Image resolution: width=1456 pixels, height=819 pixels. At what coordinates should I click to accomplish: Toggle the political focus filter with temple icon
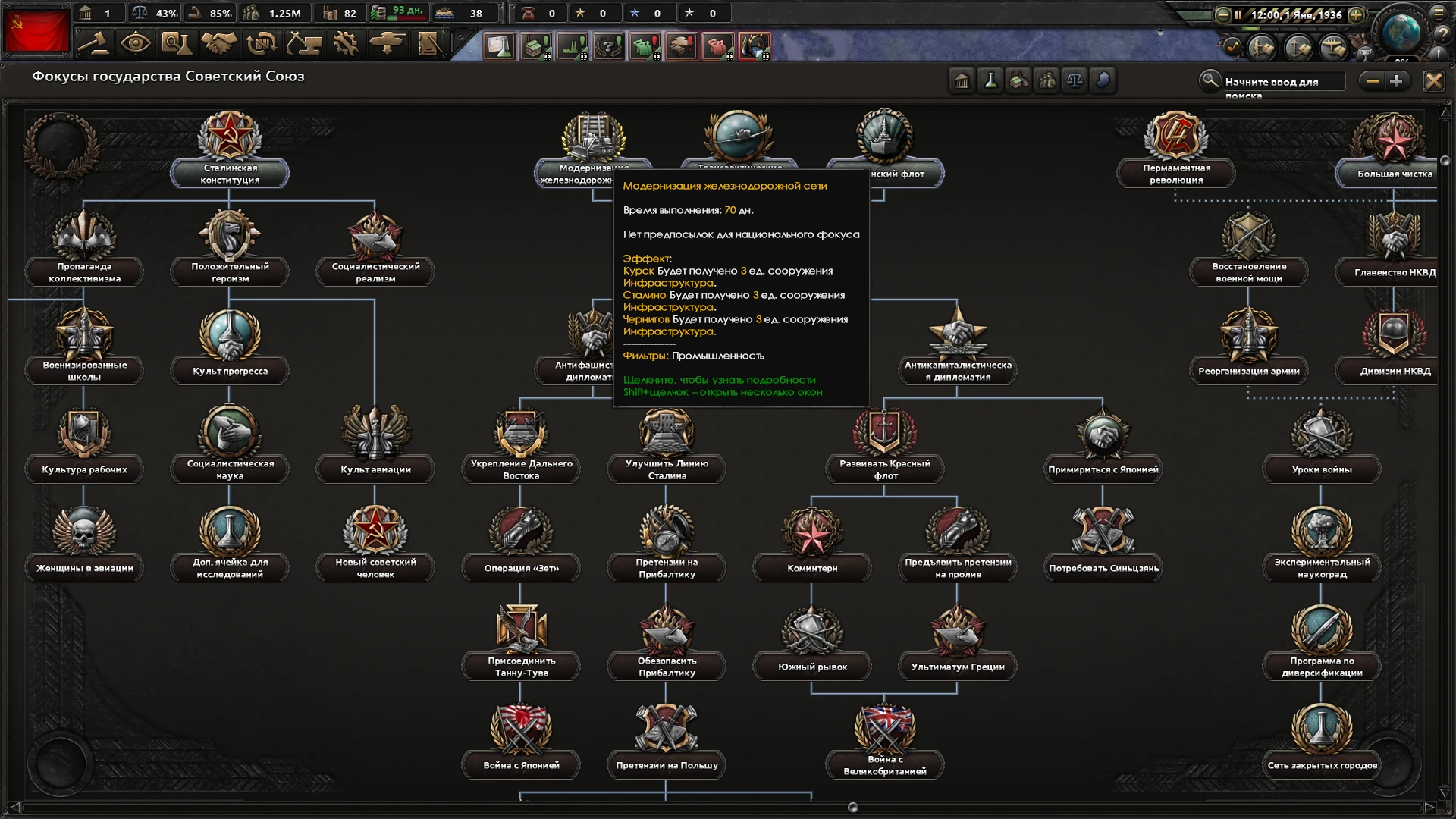tap(962, 80)
